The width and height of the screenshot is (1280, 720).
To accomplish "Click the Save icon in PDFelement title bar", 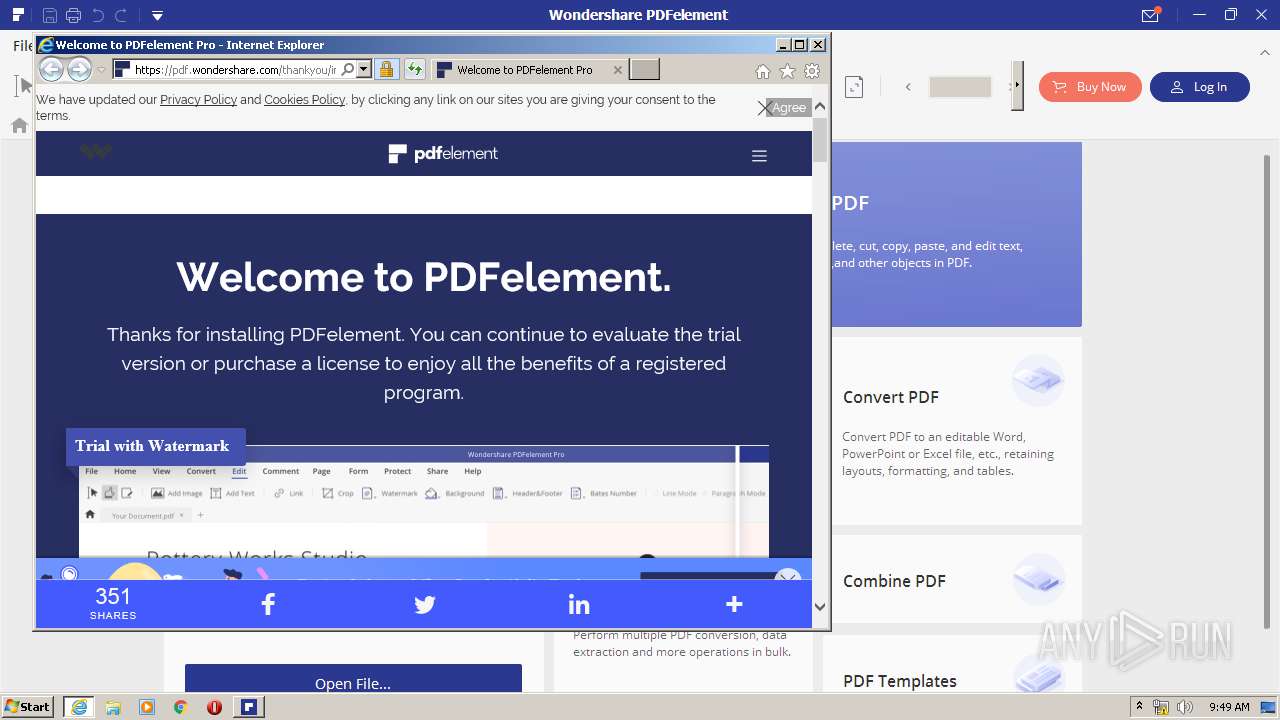I will pos(50,15).
